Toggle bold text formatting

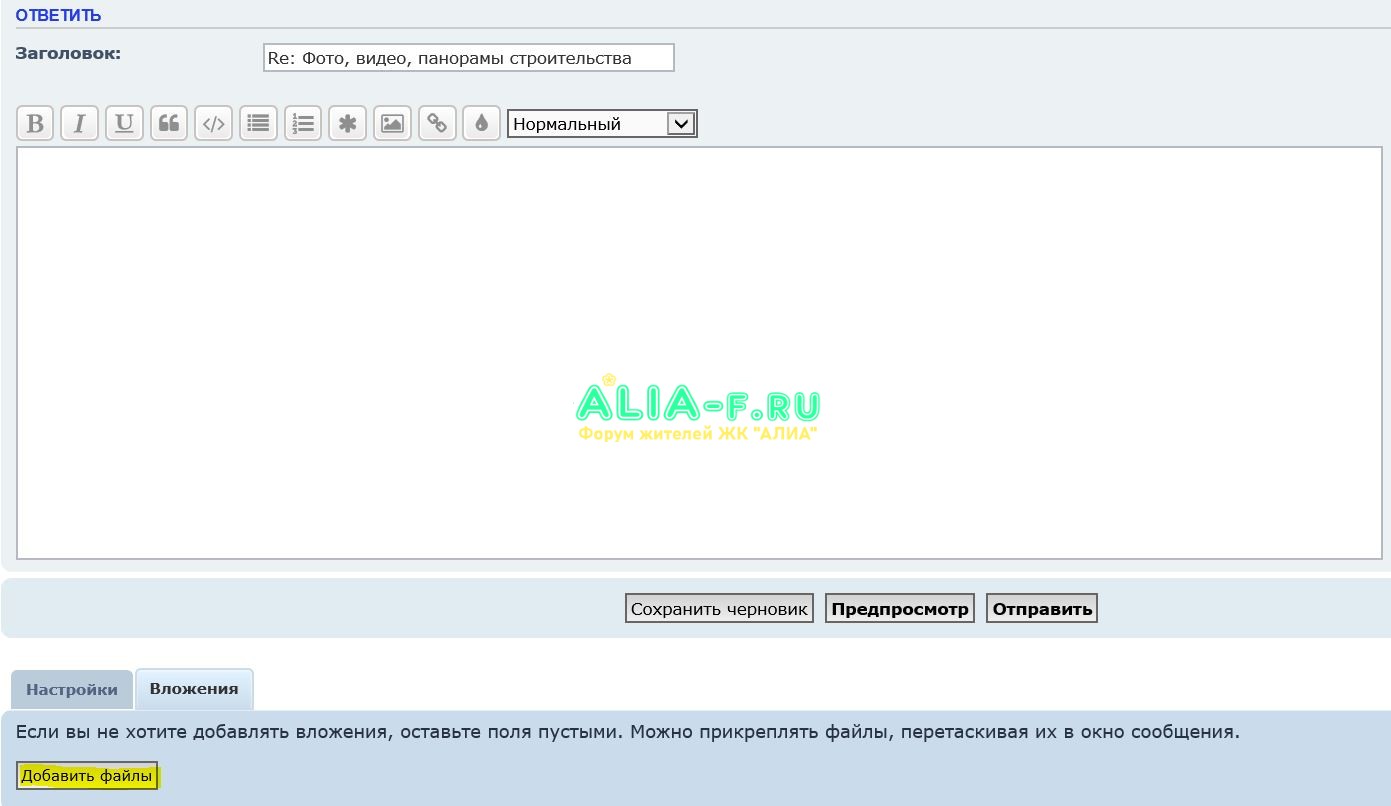(35, 124)
